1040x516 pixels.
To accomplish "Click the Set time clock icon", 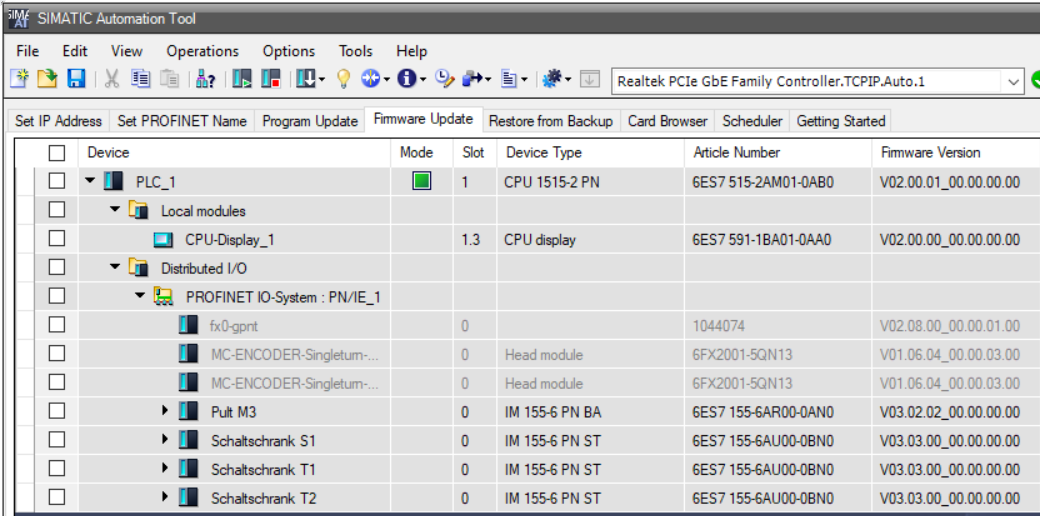I will pyautogui.click(x=444, y=80).
